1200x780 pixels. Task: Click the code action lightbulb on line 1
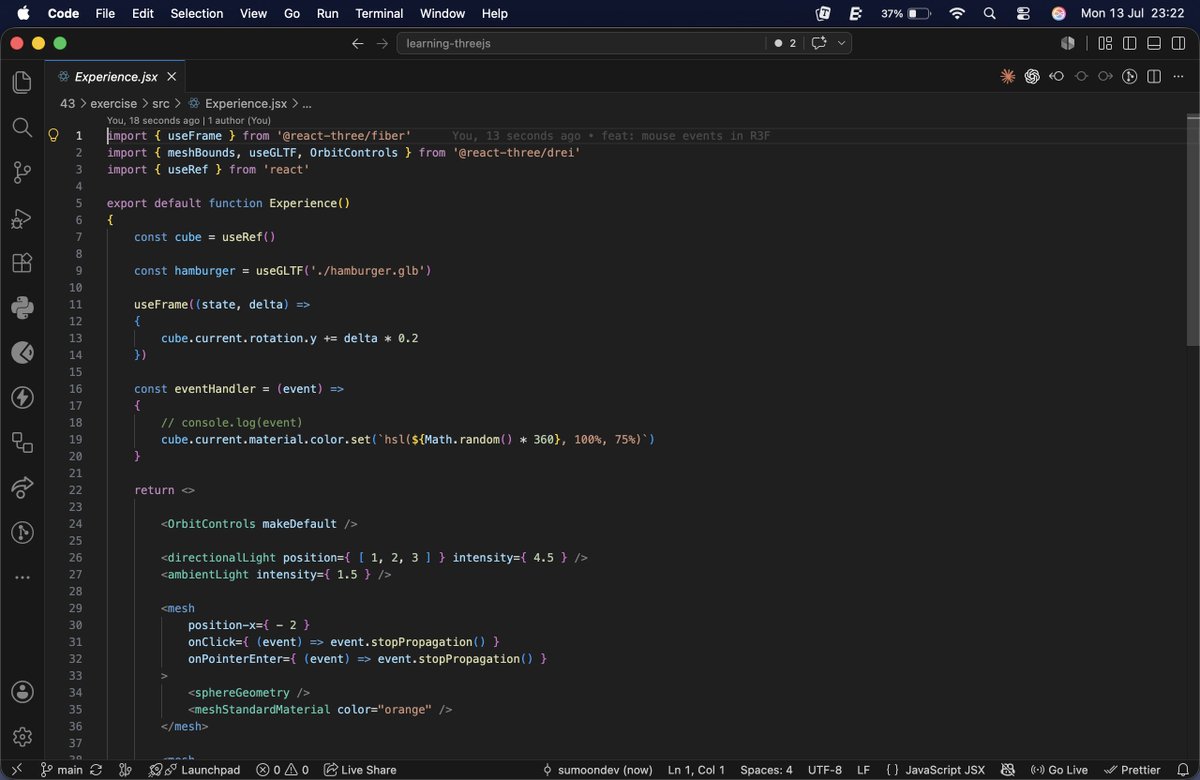[x=54, y=135]
